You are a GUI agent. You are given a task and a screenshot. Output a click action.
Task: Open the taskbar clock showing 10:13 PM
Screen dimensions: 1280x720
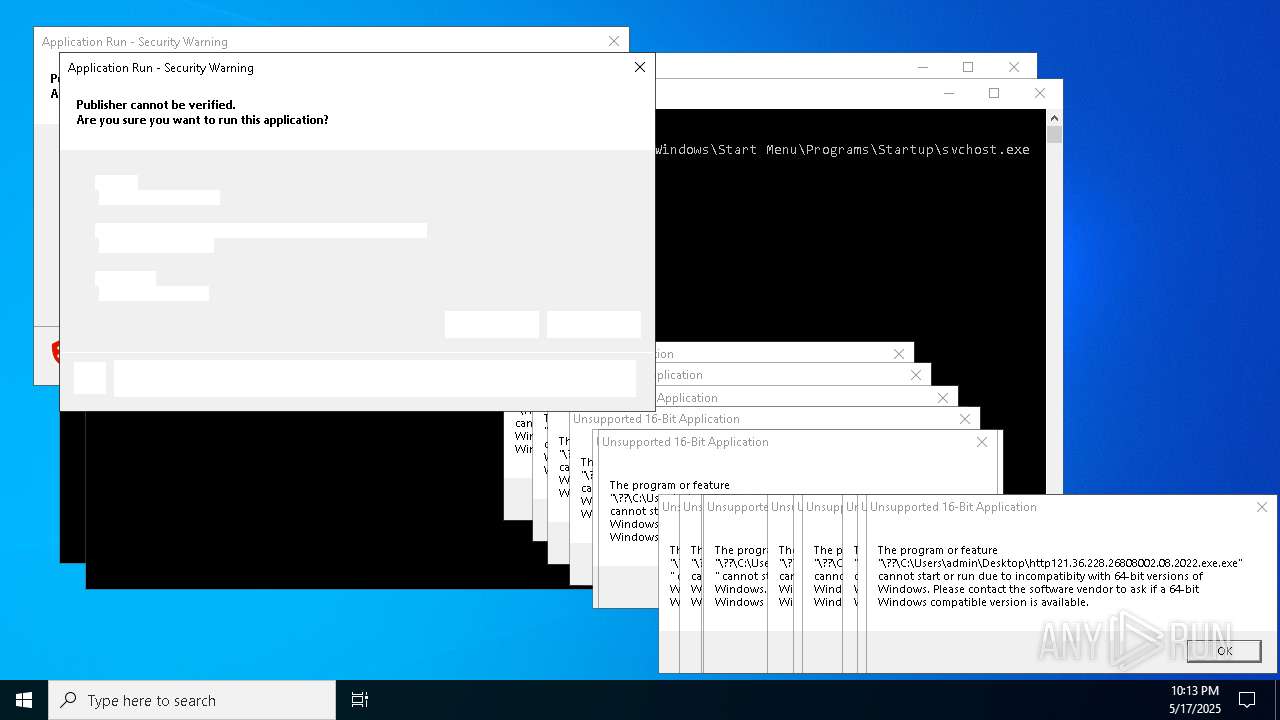pos(1195,700)
